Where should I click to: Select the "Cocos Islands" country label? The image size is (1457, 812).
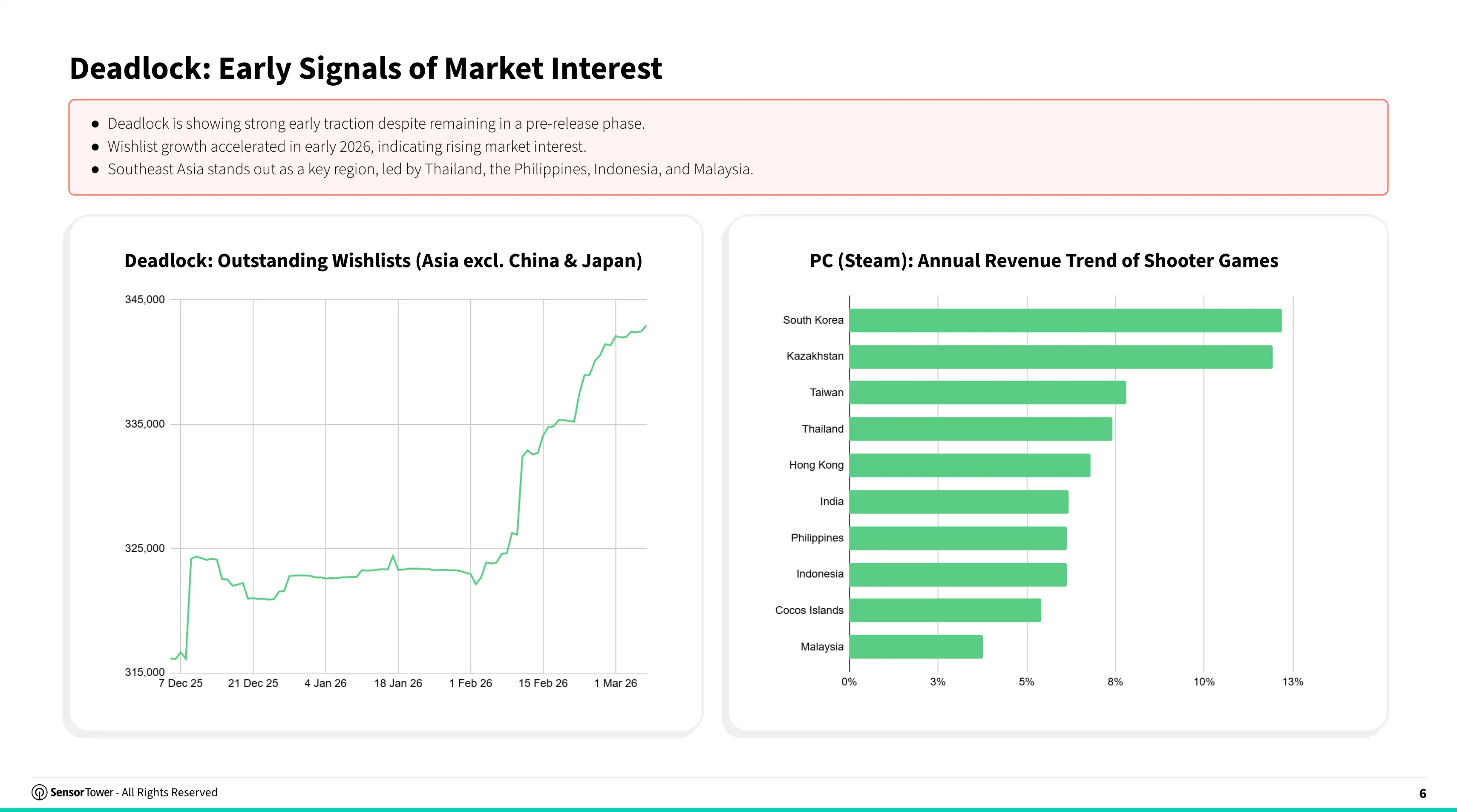coord(809,610)
